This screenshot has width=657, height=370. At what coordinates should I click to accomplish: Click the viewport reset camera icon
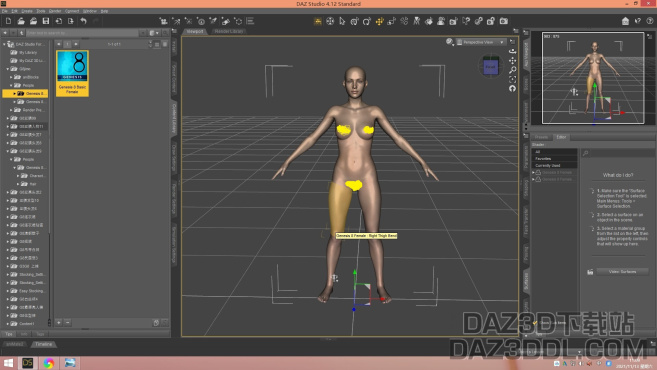(x=512, y=88)
